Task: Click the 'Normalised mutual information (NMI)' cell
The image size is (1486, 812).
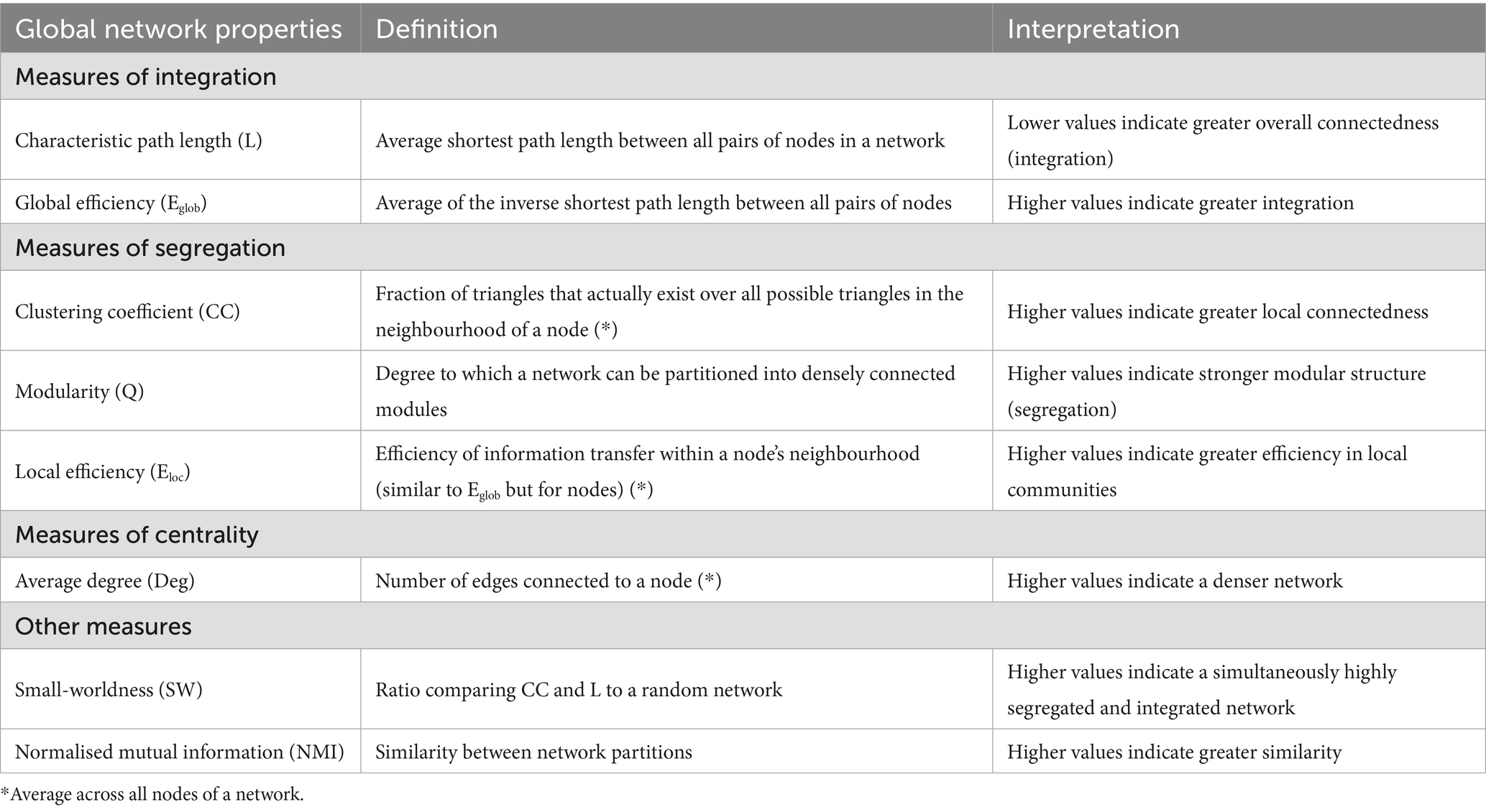Action: tap(180, 752)
